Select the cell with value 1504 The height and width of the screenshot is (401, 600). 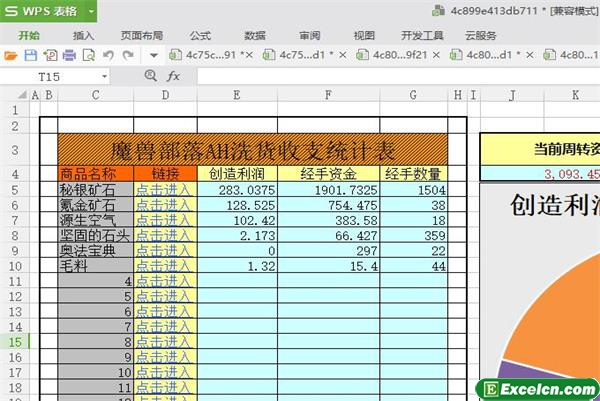coord(414,190)
